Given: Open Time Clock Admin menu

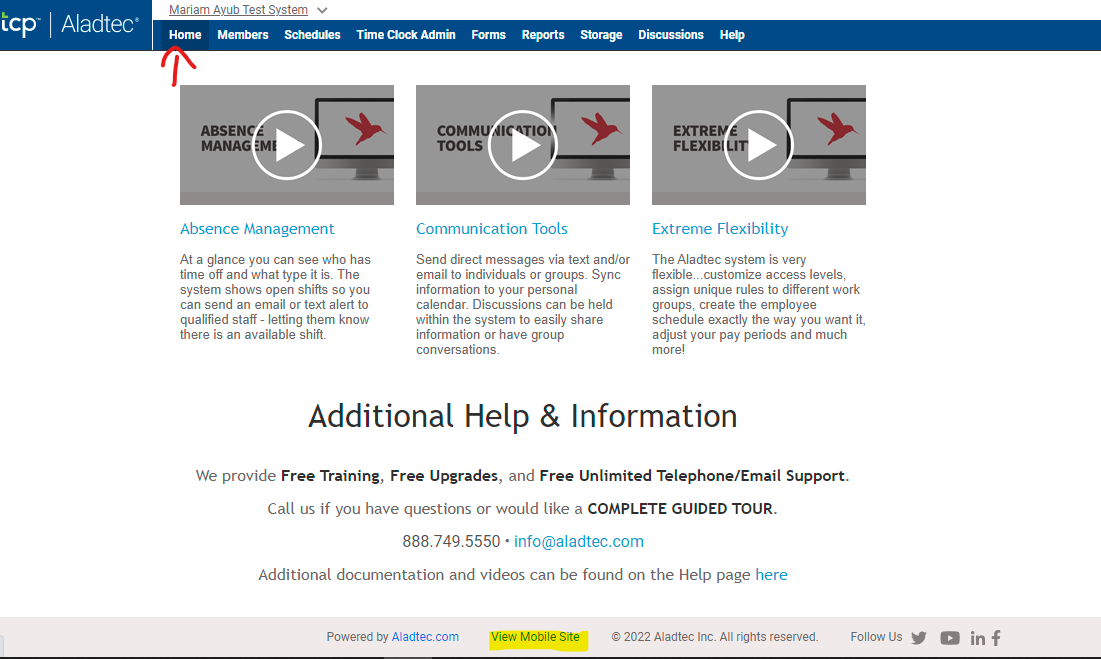Looking at the screenshot, I should click(406, 35).
